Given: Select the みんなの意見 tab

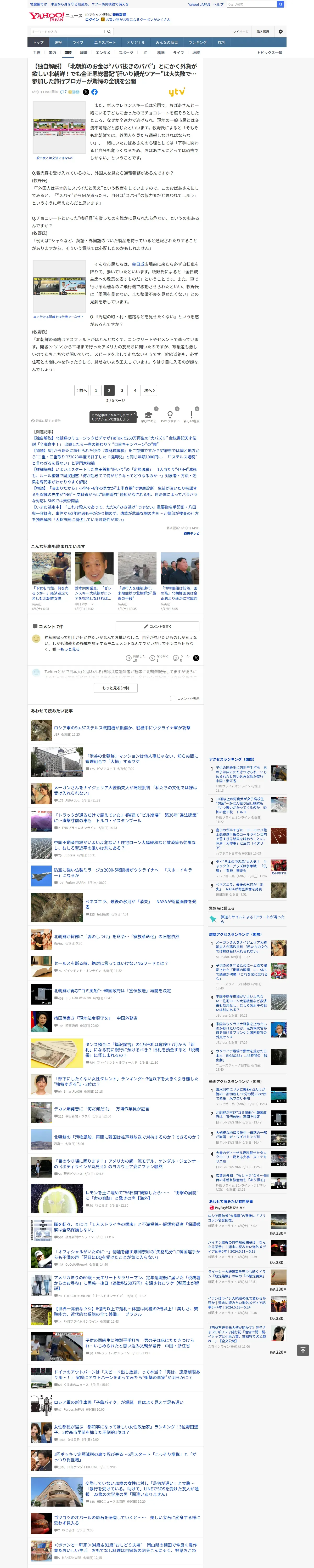Looking at the screenshot, I should (x=166, y=43).
